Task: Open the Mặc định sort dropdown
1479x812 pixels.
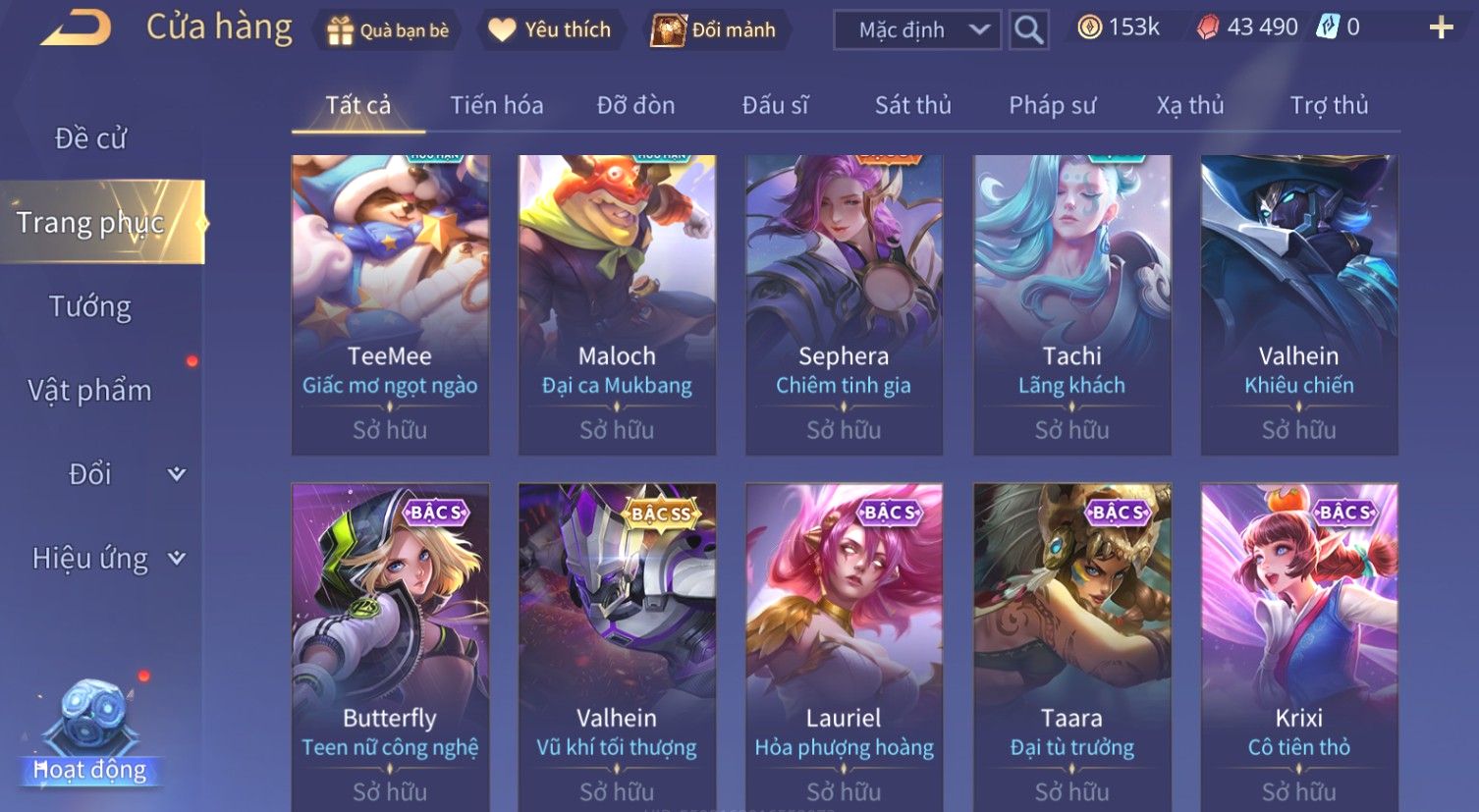Action: [x=917, y=30]
